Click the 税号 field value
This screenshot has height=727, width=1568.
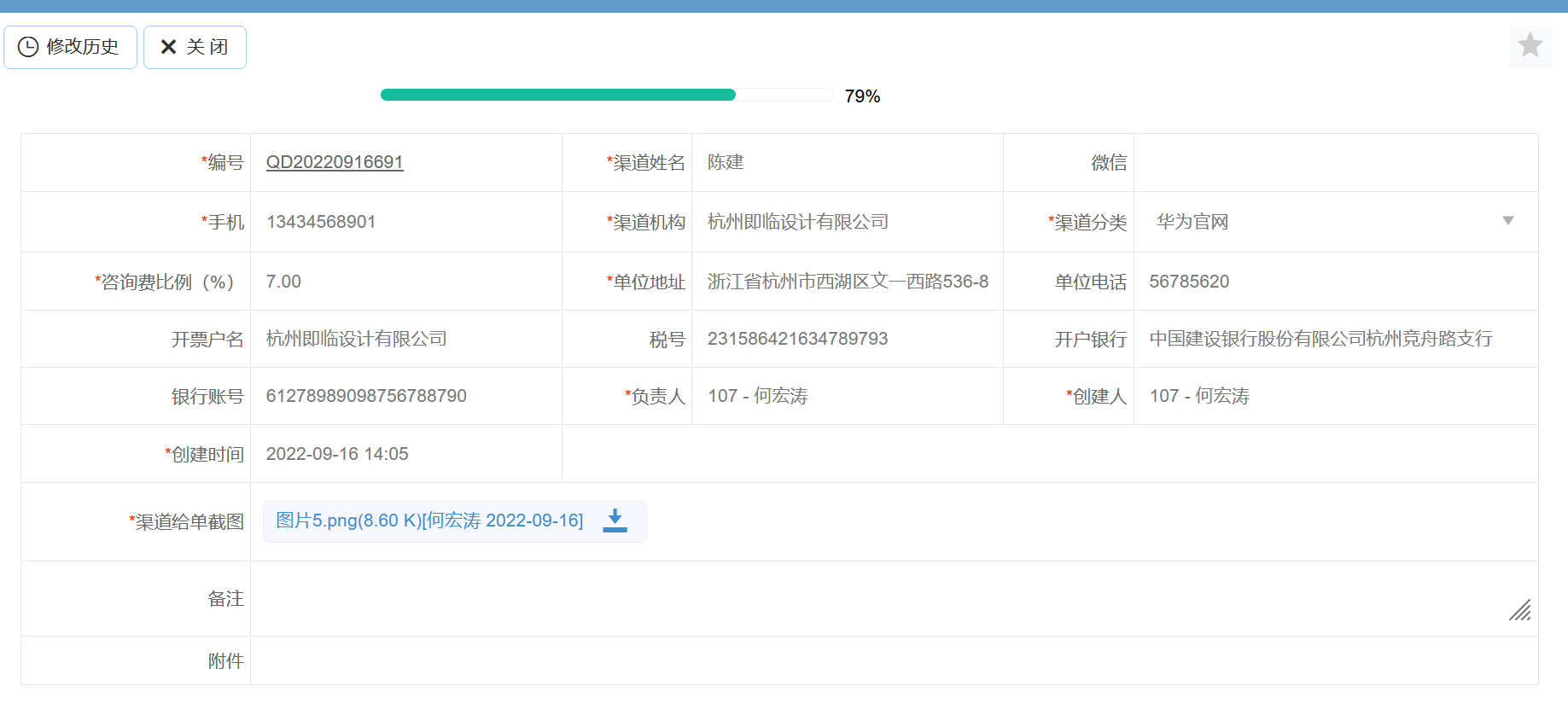[x=845, y=339]
